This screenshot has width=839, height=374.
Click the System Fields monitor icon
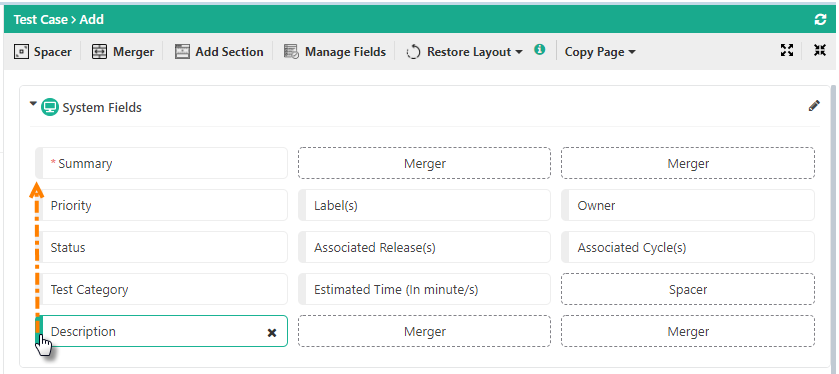point(50,107)
